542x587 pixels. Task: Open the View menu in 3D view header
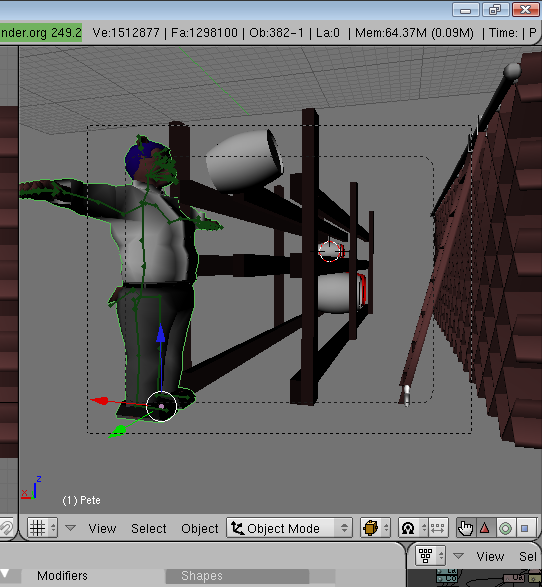point(102,529)
